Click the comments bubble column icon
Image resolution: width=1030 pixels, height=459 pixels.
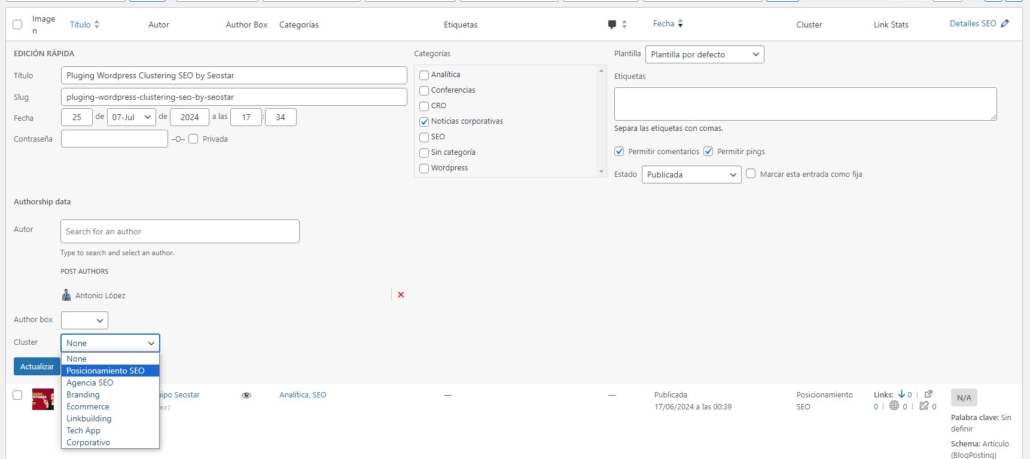[x=612, y=24]
